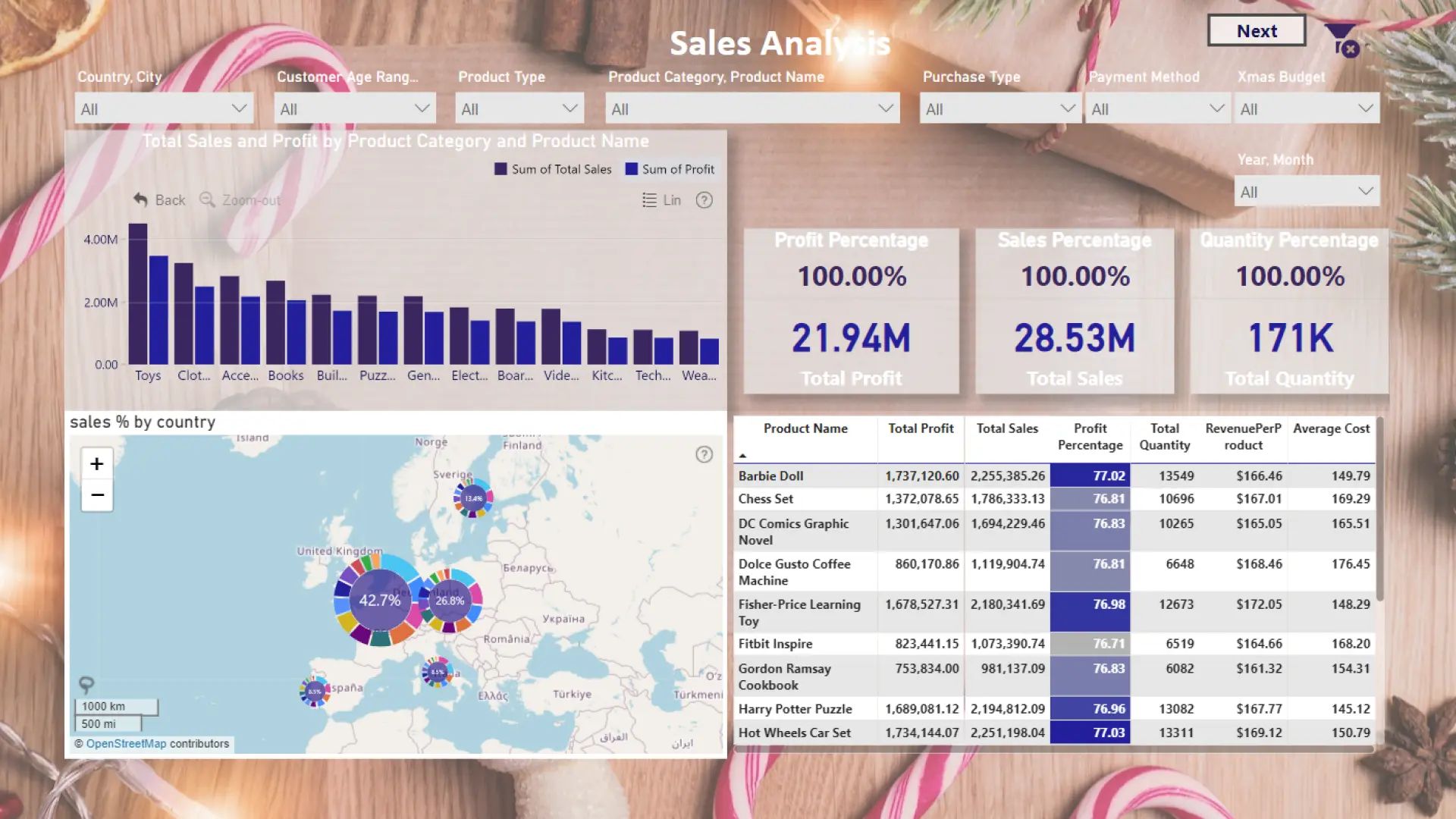Image resolution: width=1456 pixels, height=819 pixels.
Task: Select Dolce Gusto Coffee Machine row
Action: pos(1054,572)
